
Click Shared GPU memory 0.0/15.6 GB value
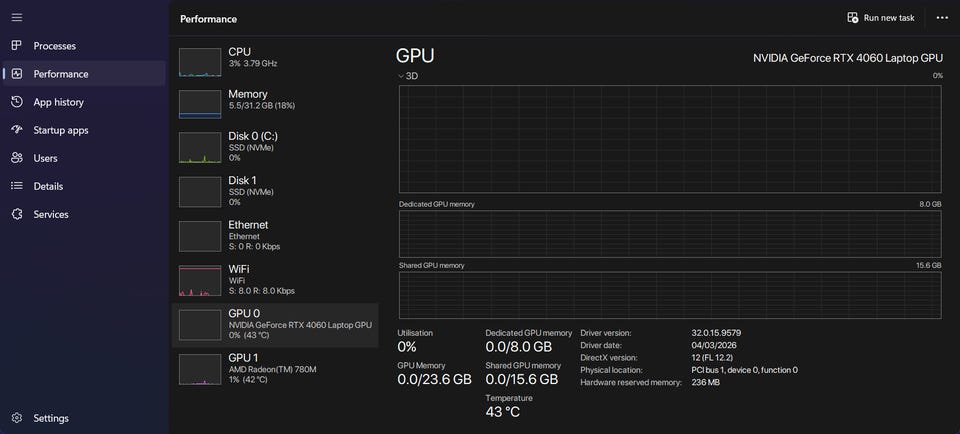522,379
